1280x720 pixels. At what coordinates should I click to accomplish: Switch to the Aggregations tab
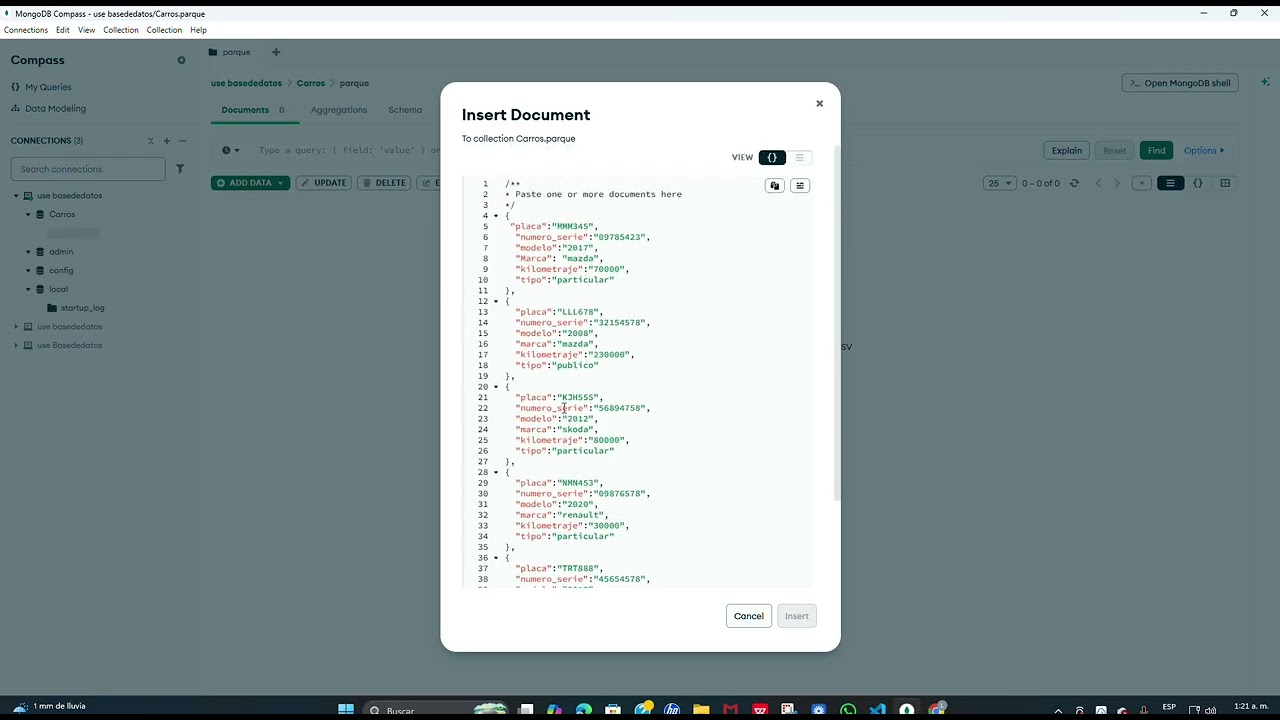pyautogui.click(x=338, y=110)
